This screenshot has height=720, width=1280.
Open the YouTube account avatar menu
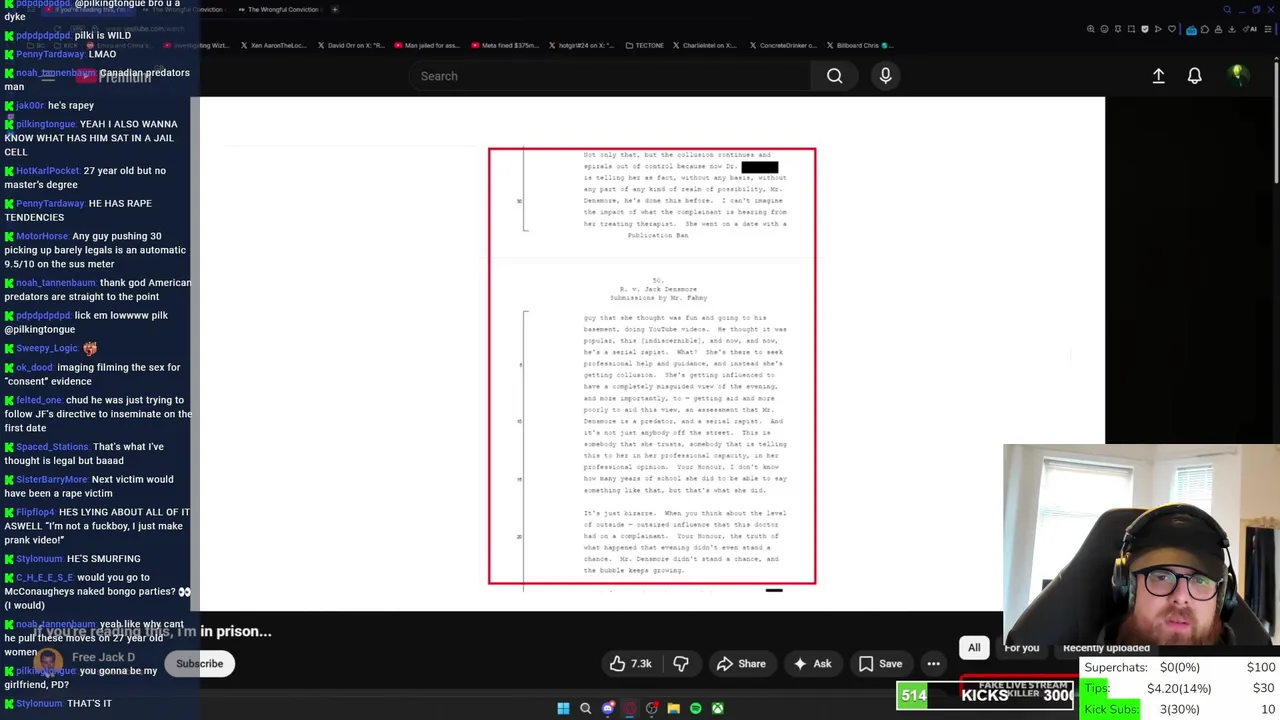click(x=1238, y=75)
